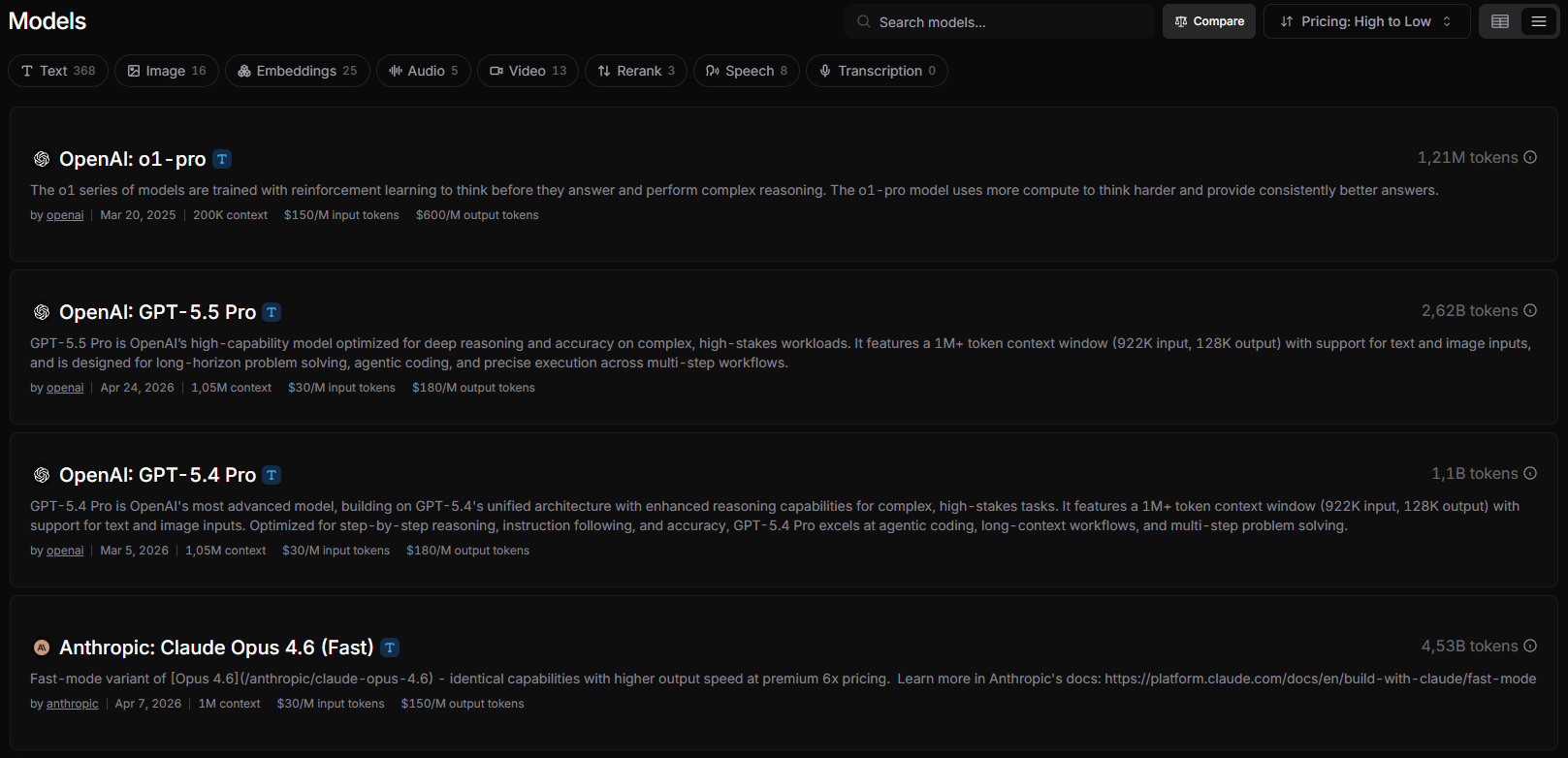Click the Anthropic logo beside Claude Opus 4.6 (Fast)
The height and width of the screenshot is (758, 1568).
coord(42,647)
